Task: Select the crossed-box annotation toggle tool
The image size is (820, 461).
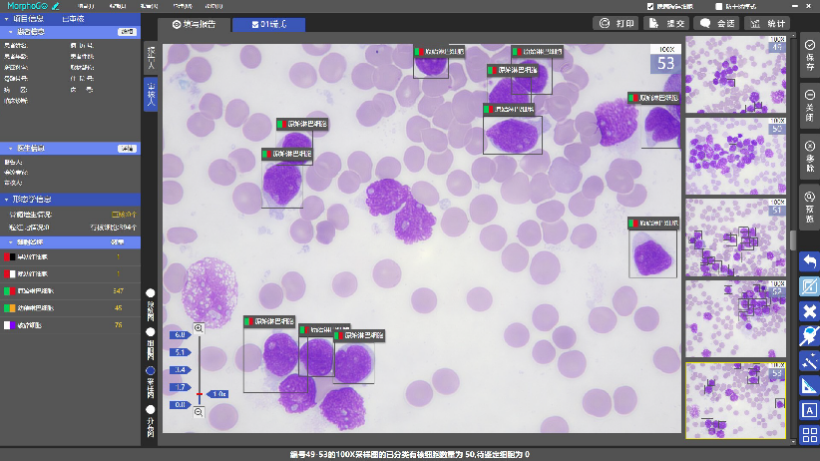Action: (x=809, y=286)
